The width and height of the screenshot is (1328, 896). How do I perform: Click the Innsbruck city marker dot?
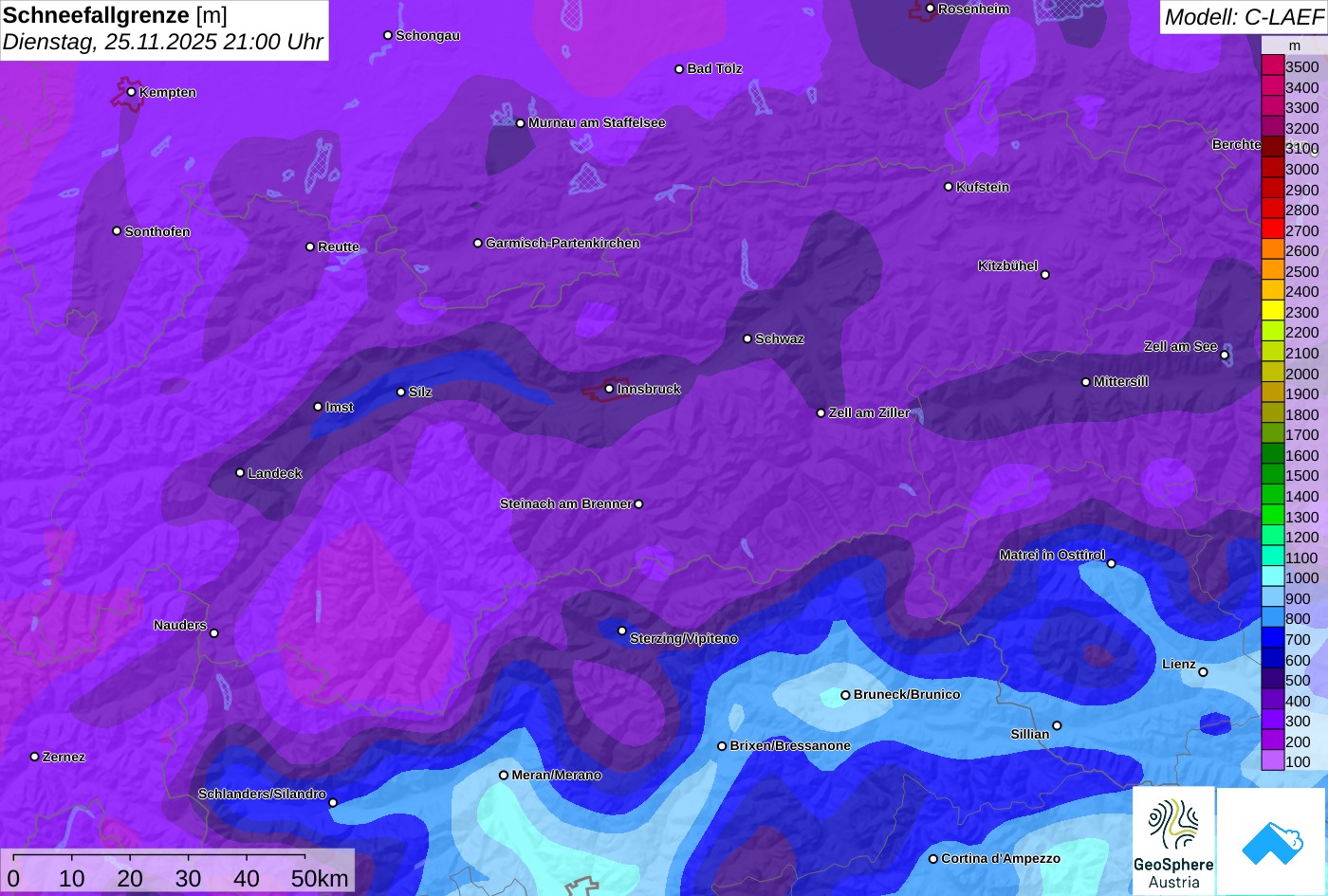(x=609, y=389)
